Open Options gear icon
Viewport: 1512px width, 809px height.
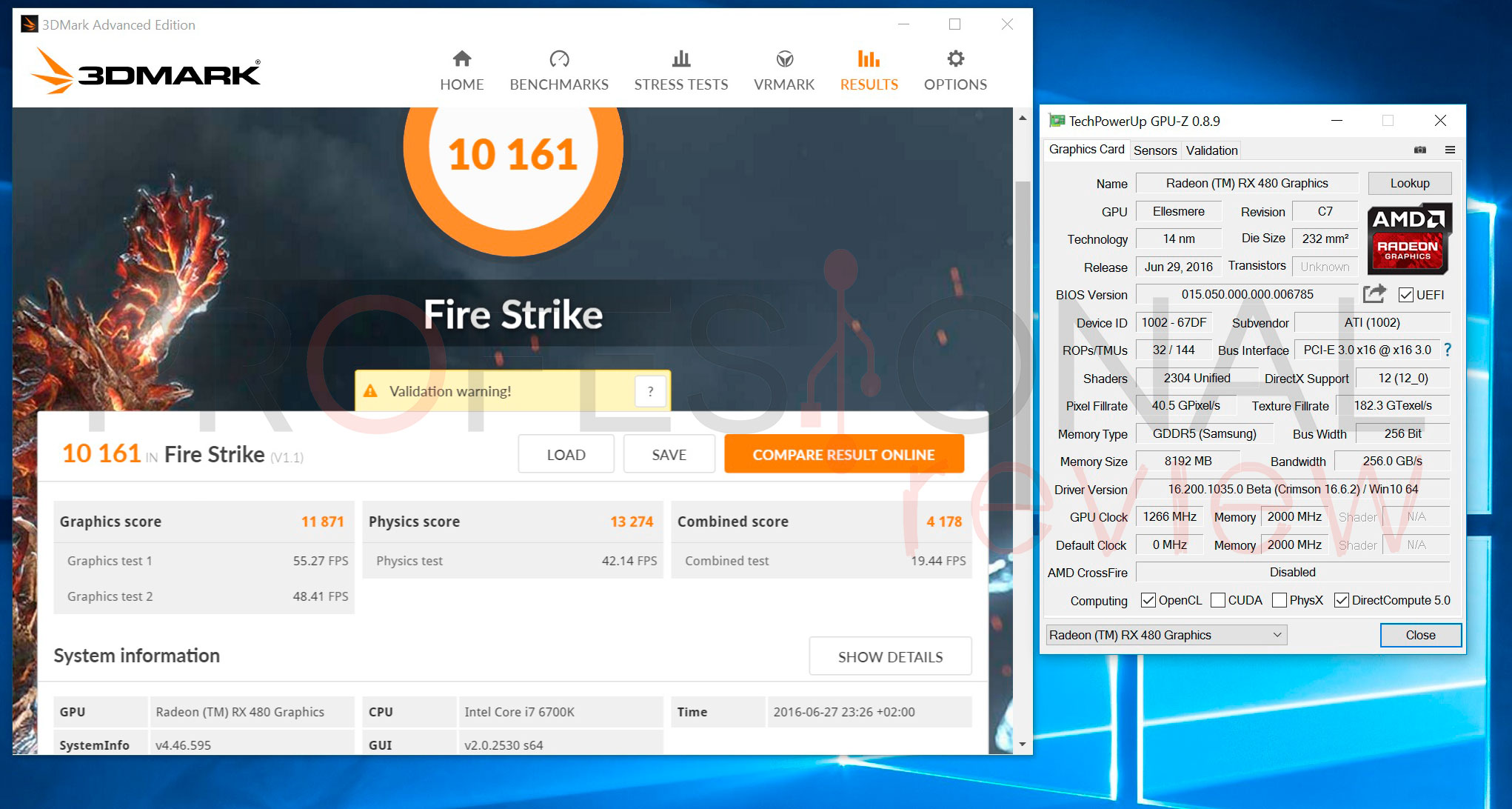956,59
